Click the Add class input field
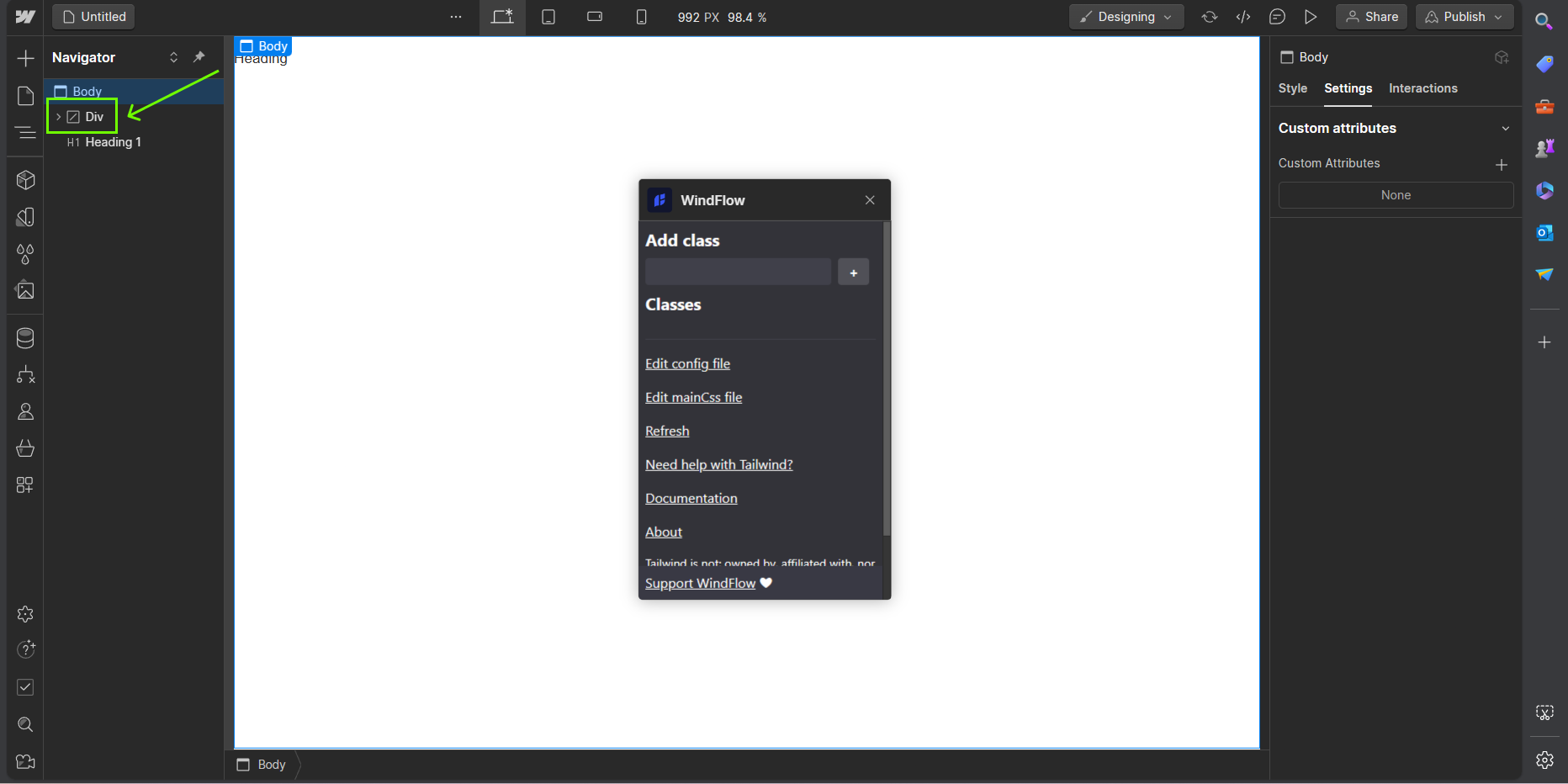This screenshot has width=1568, height=784. click(x=738, y=272)
